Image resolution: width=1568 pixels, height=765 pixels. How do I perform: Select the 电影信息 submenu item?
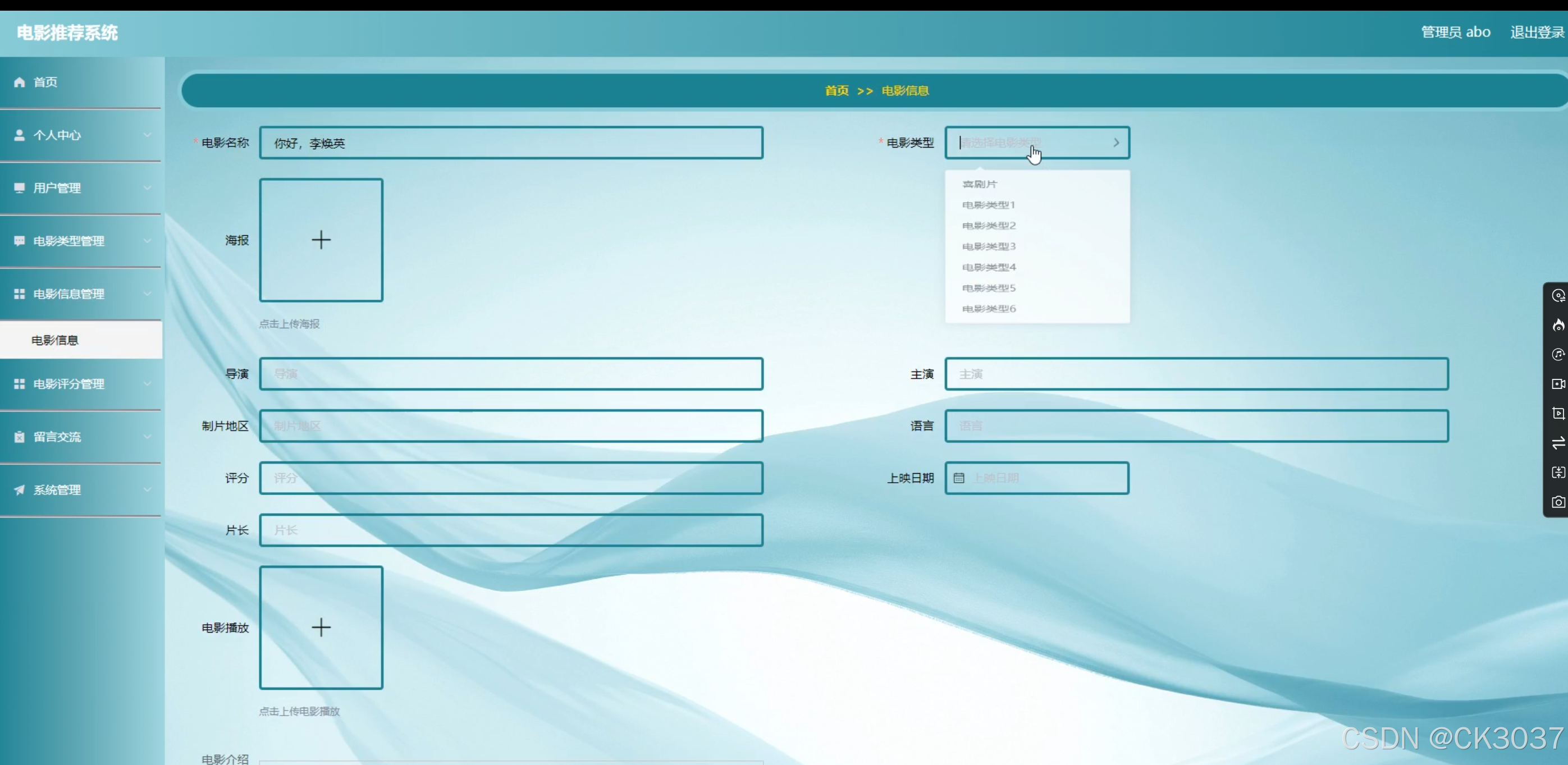(81, 340)
